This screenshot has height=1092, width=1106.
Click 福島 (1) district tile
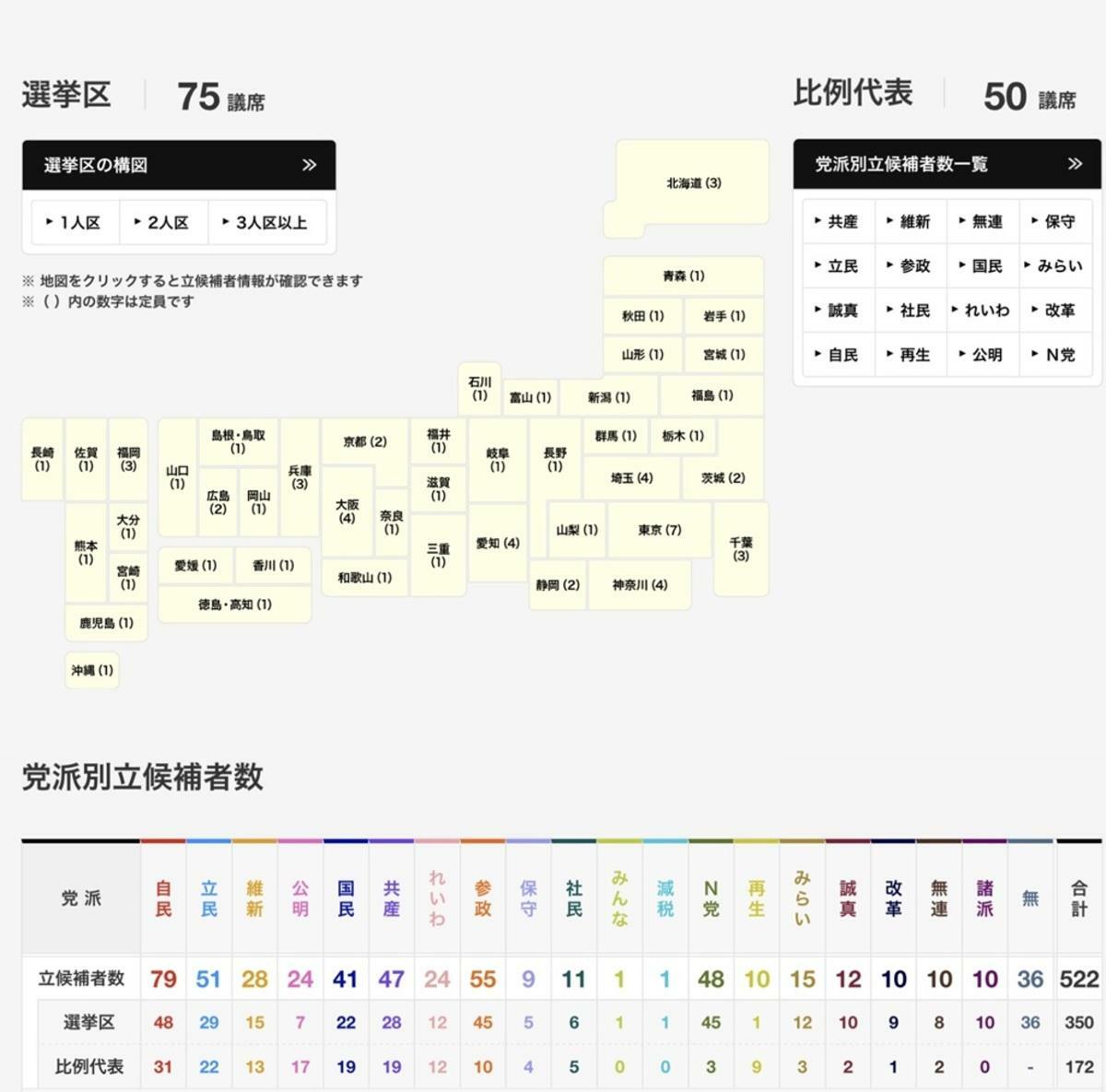pos(712,394)
